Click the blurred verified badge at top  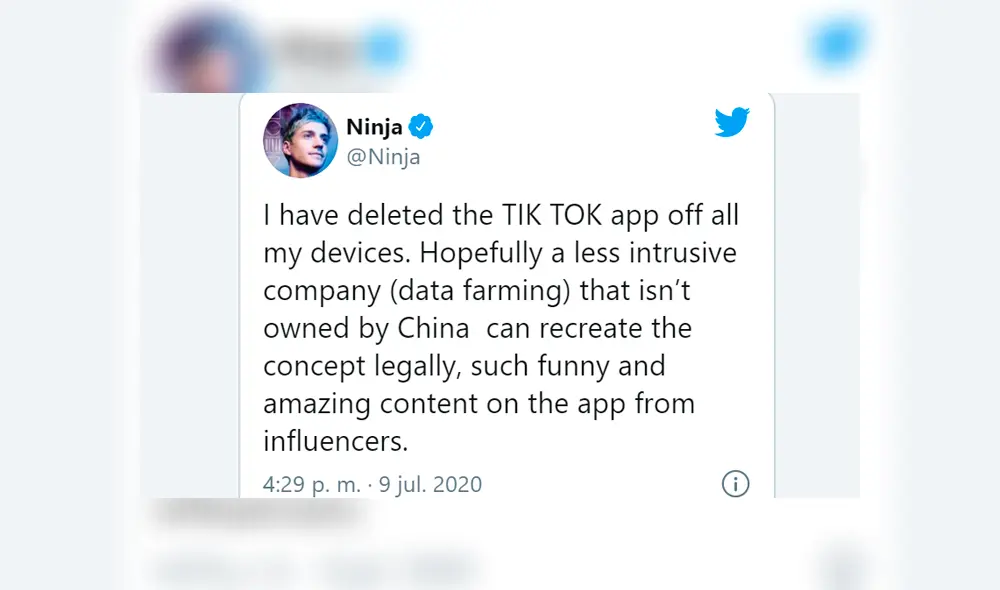coord(385,48)
